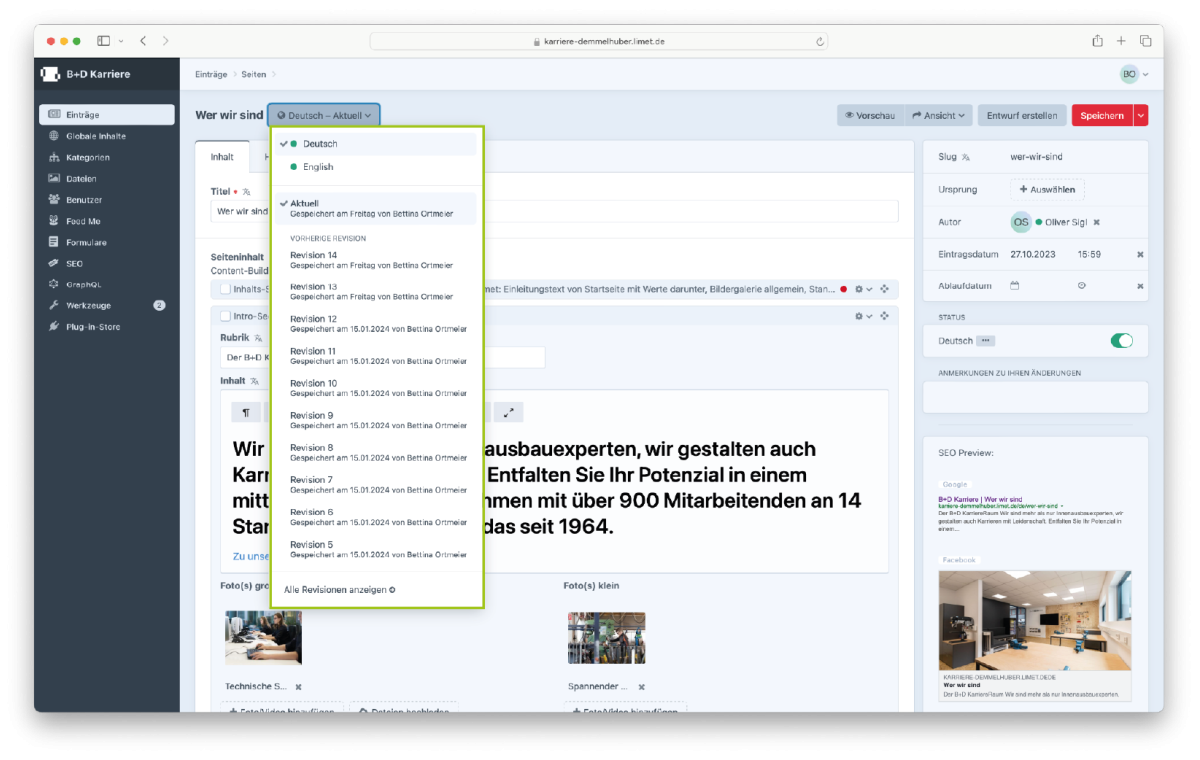Viewport: 1200px width, 760px height.
Task: Open Ablaufdatum time picker
Action: [1082, 286]
